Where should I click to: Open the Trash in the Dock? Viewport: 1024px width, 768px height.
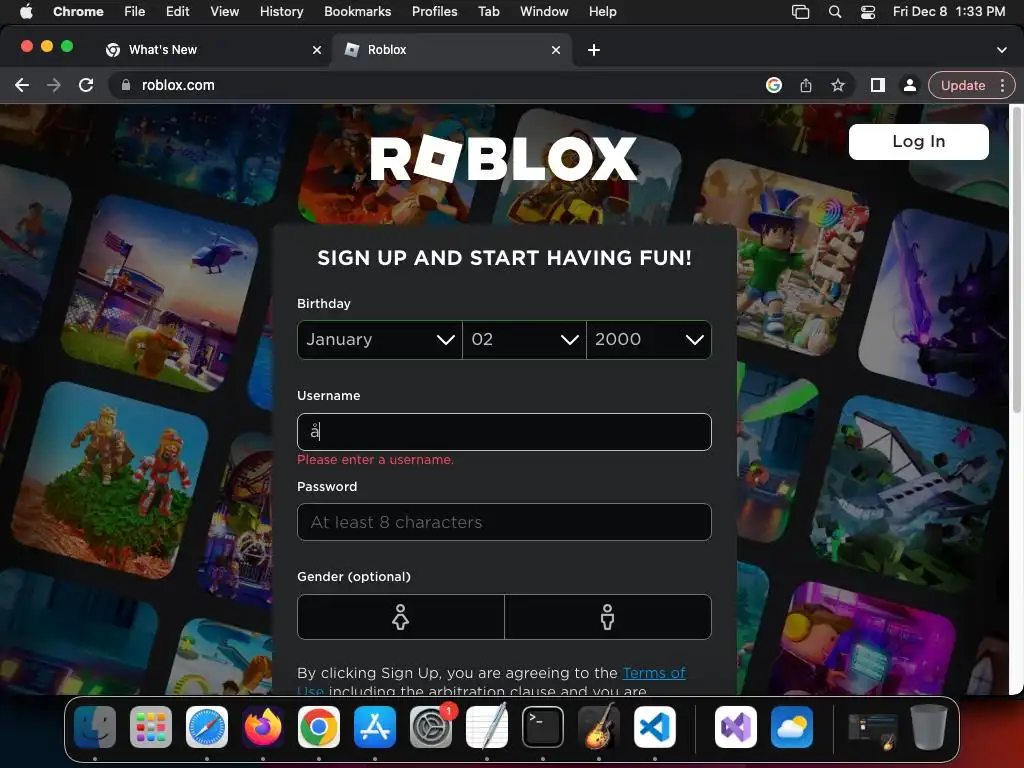(x=929, y=727)
